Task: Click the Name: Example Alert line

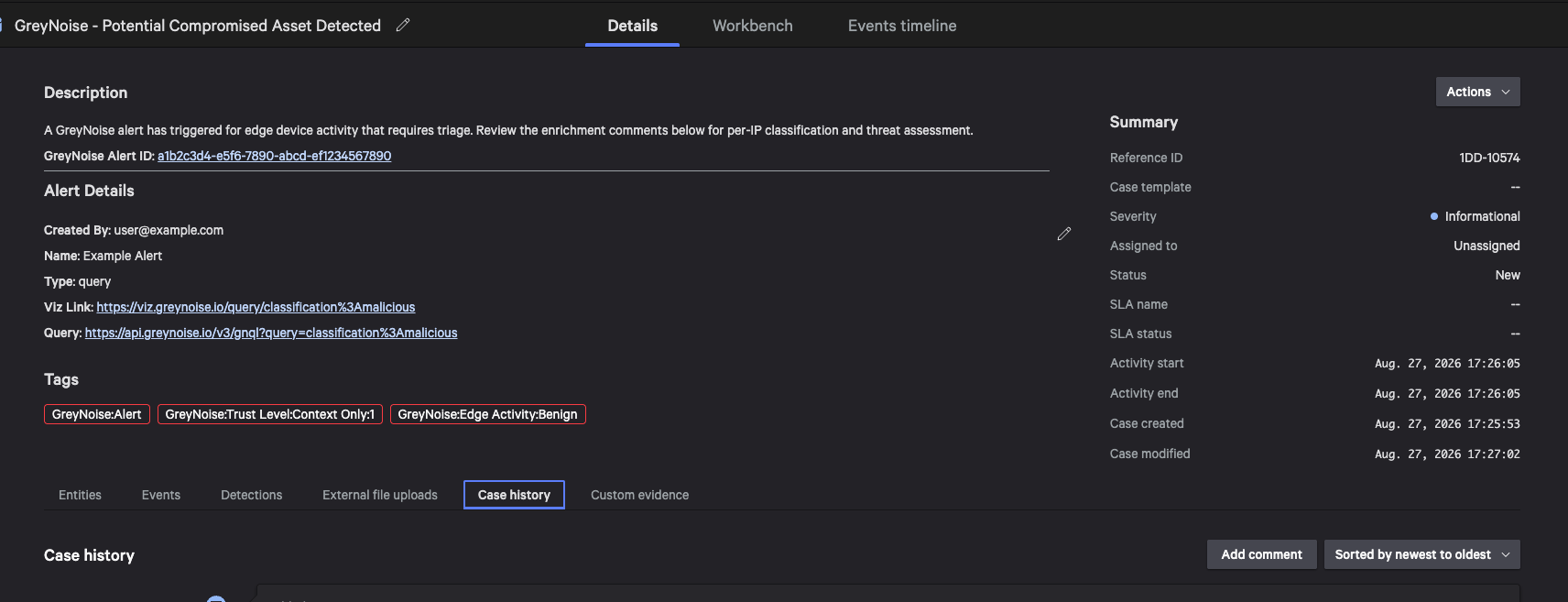Action: click(103, 256)
